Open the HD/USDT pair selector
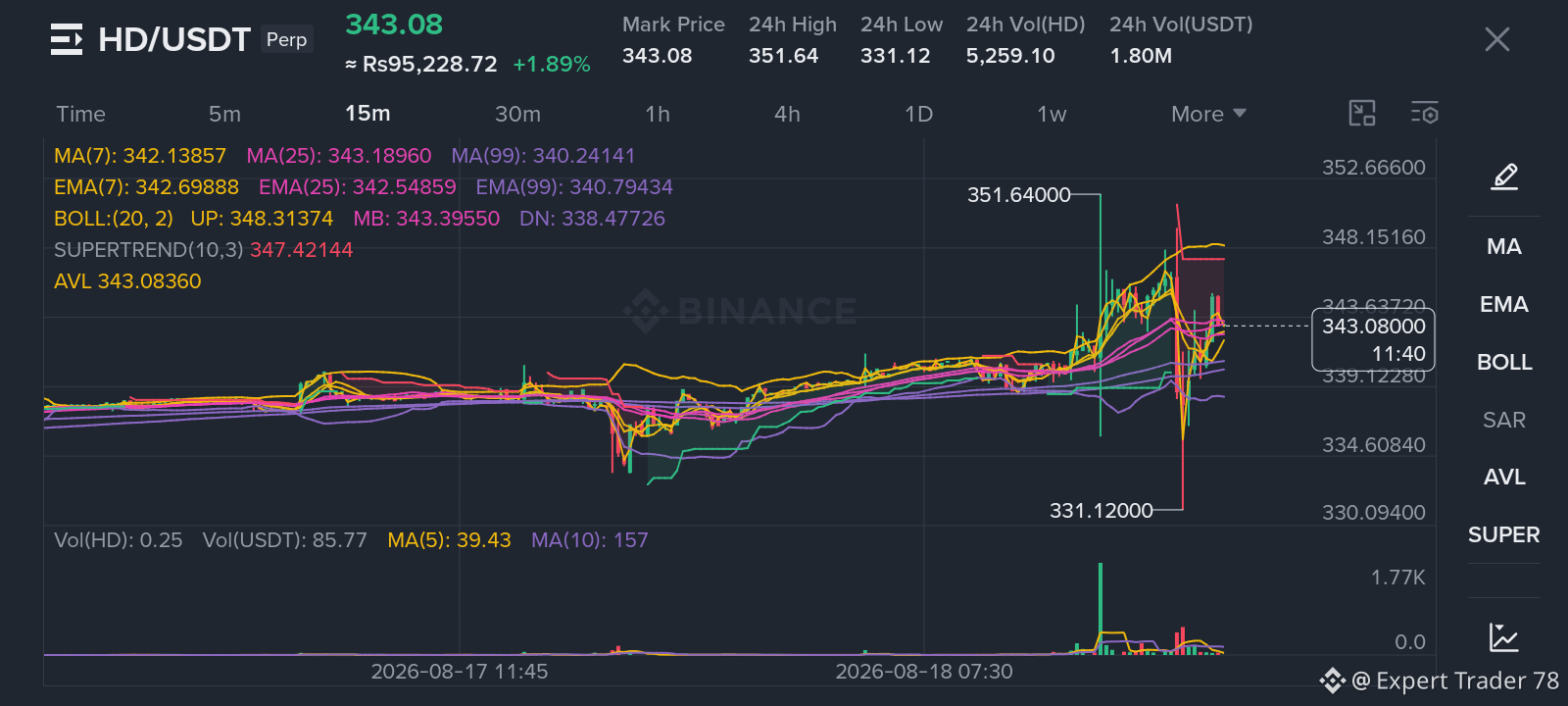Image resolution: width=1568 pixels, height=706 pixels. pyautogui.click(x=174, y=39)
